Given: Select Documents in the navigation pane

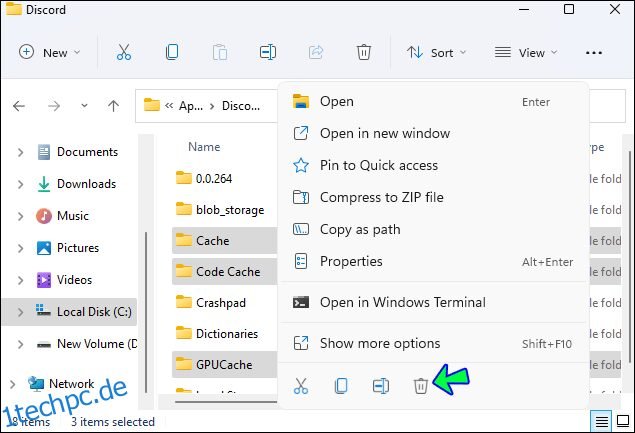Looking at the screenshot, I should 87,152.
